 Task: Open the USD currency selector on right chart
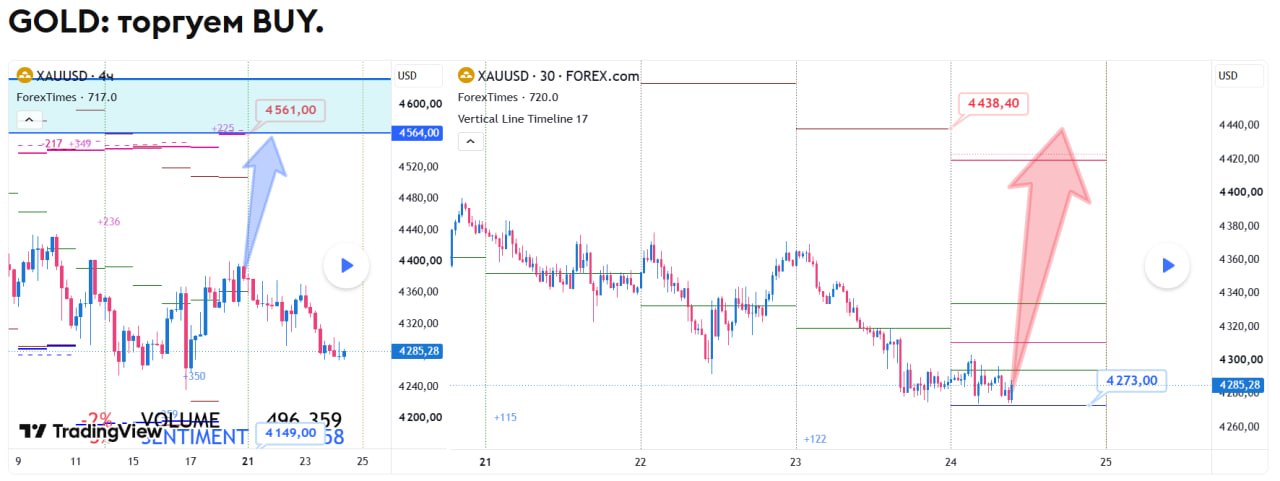tap(1228, 75)
